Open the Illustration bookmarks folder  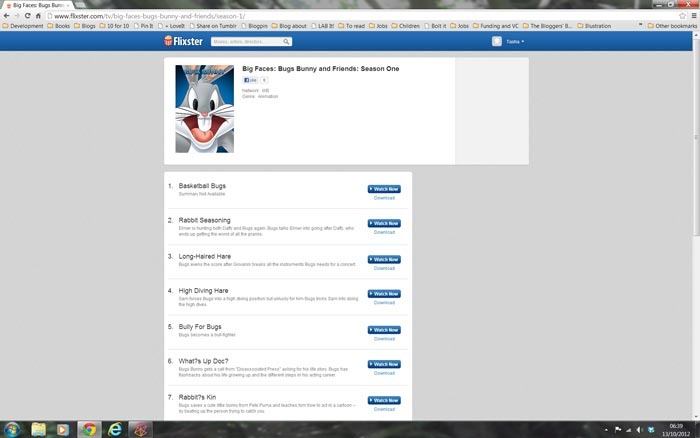coord(594,26)
